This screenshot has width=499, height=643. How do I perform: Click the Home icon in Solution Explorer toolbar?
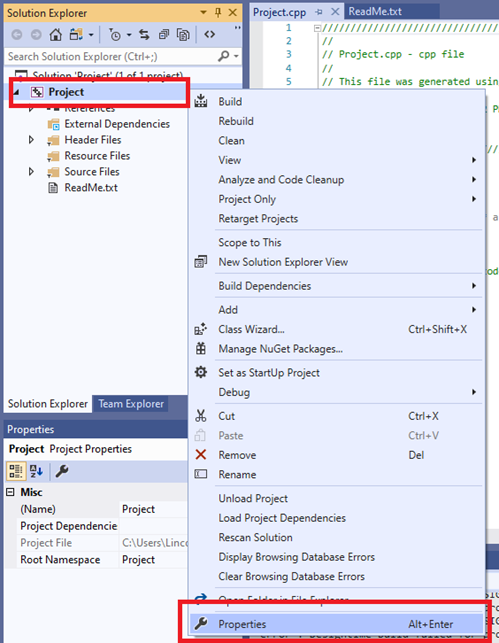coord(55,35)
